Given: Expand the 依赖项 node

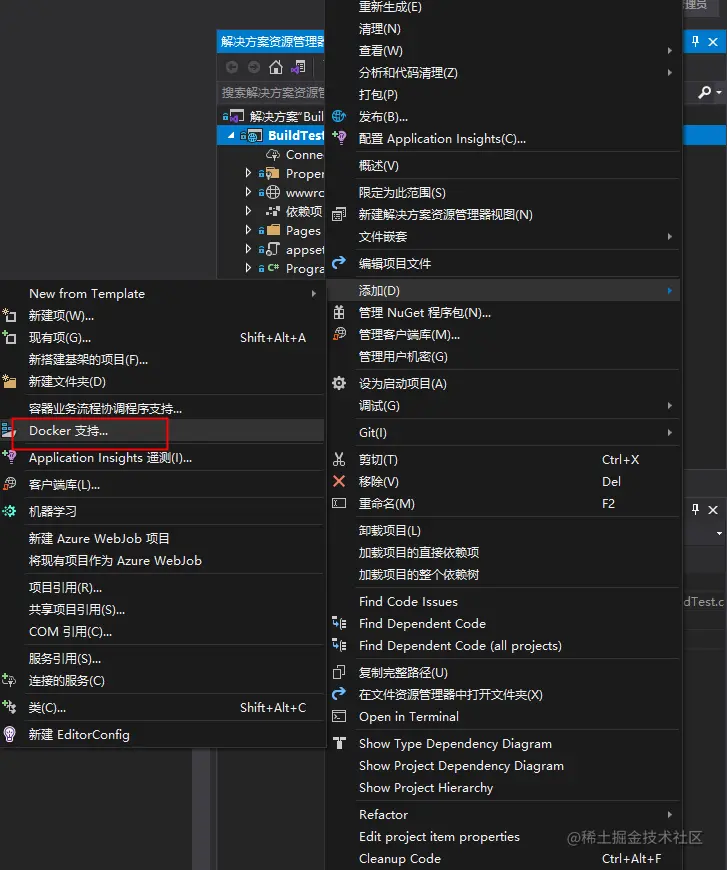Looking at the screenshot, I should click(248, 211).
